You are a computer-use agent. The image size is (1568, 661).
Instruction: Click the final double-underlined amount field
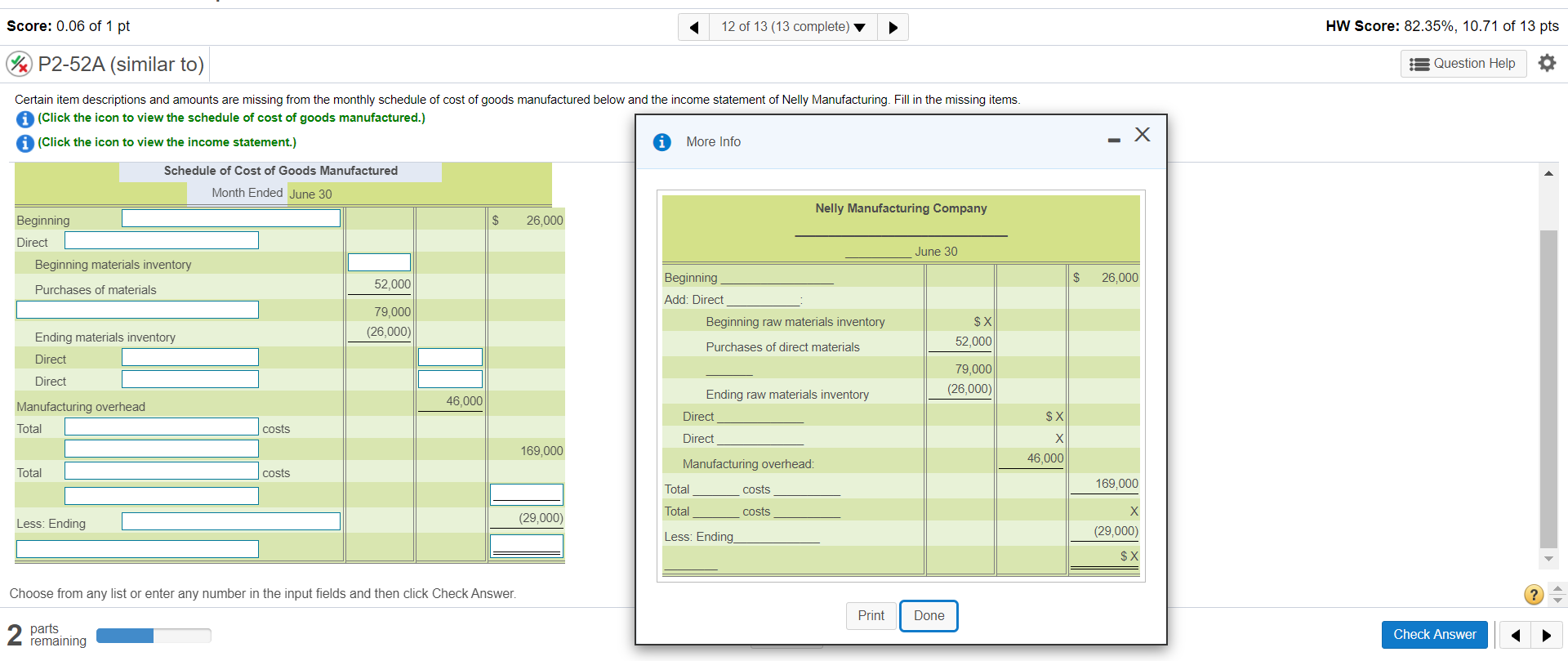coord(527,546)
